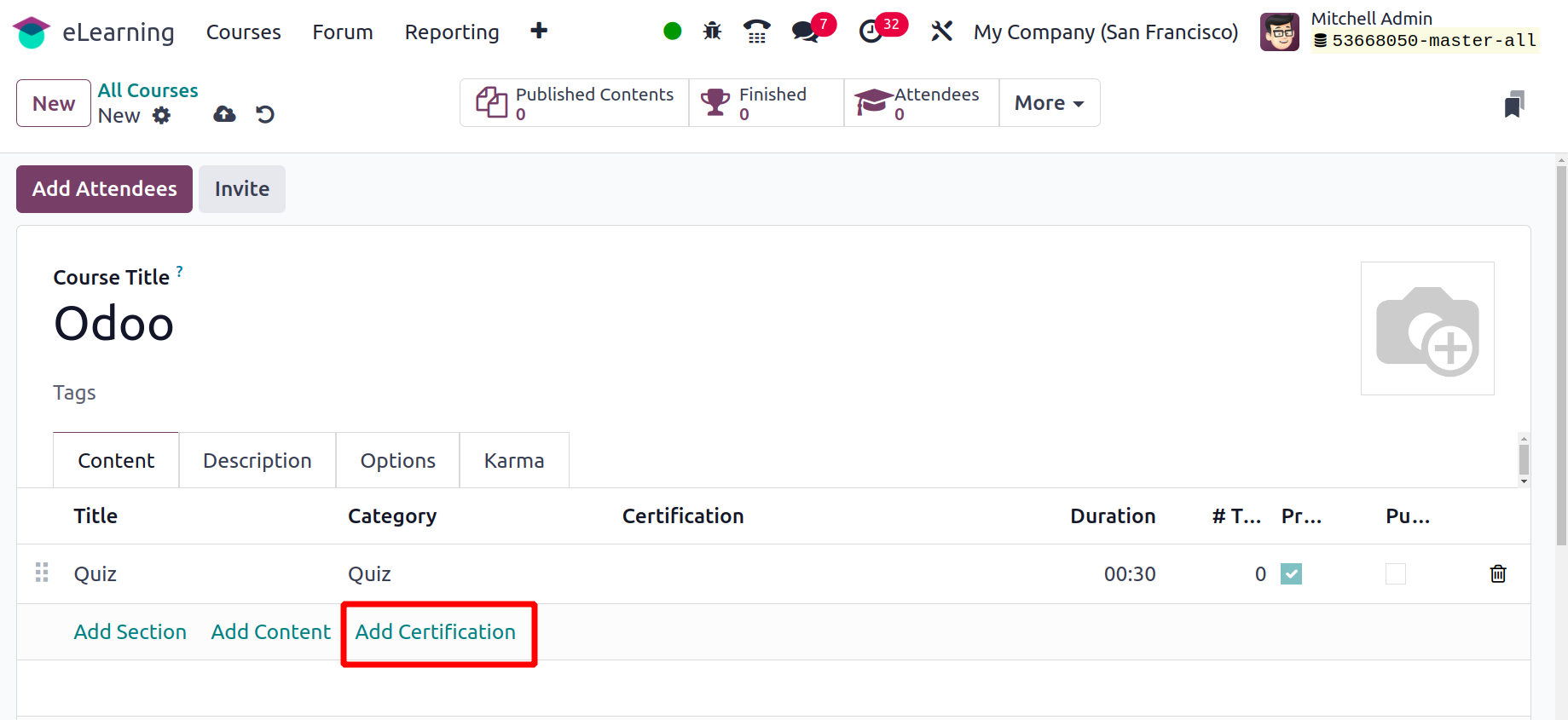
Task: Click the green online status dot
Action: coord(672,32)
